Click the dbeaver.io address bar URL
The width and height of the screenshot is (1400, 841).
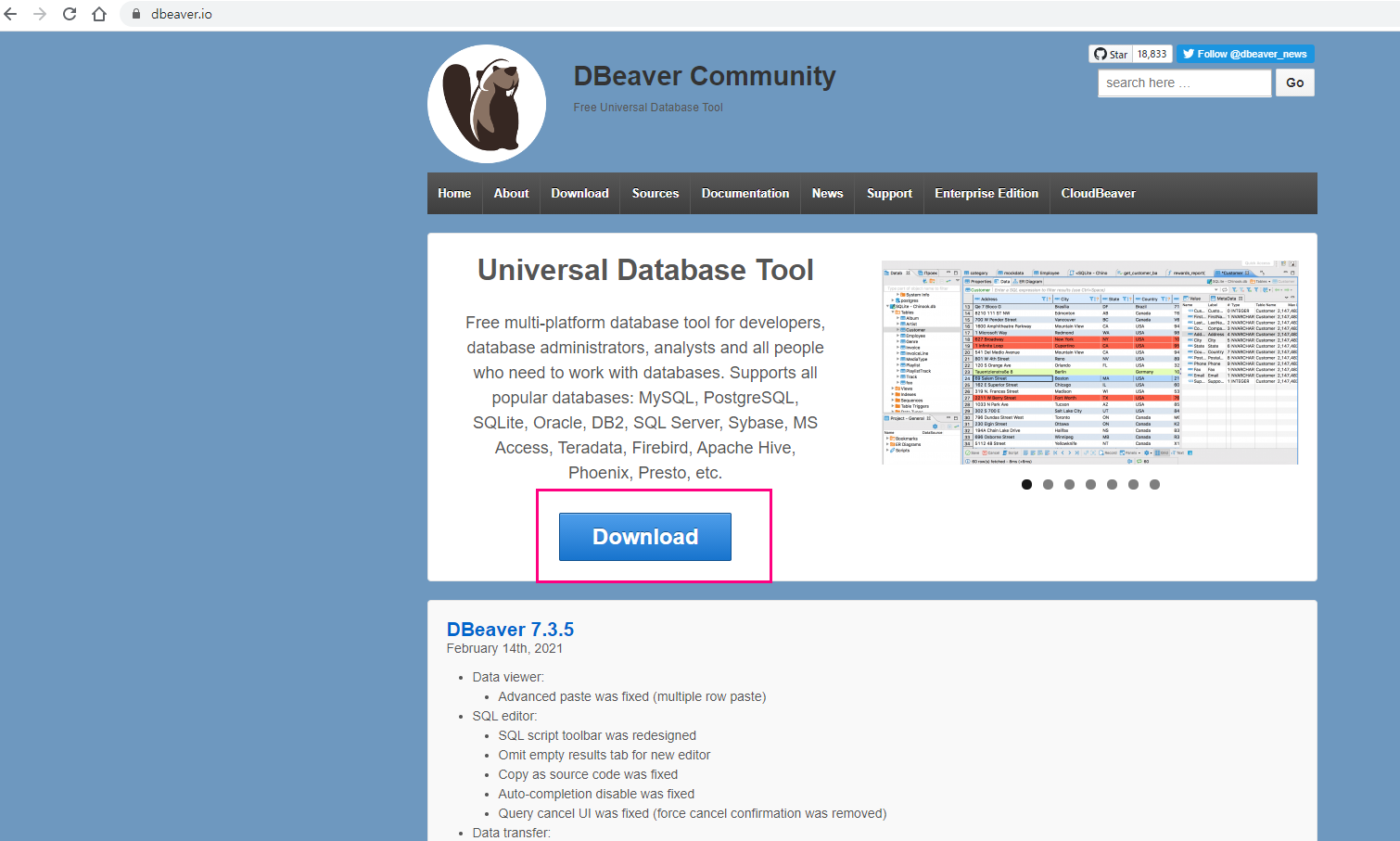[x=182, y=14]
